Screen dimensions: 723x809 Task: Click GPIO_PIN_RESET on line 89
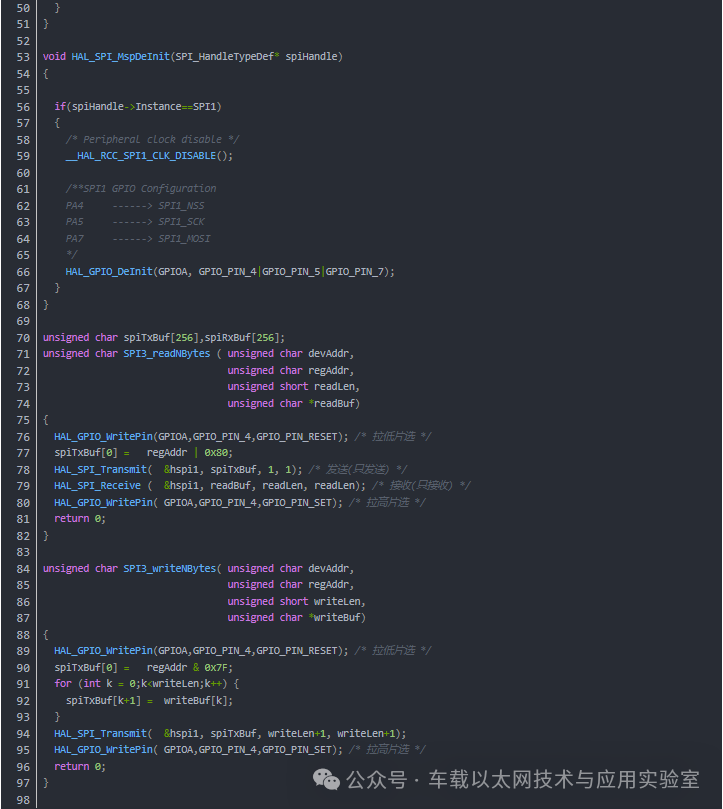[x=297, y=651]
